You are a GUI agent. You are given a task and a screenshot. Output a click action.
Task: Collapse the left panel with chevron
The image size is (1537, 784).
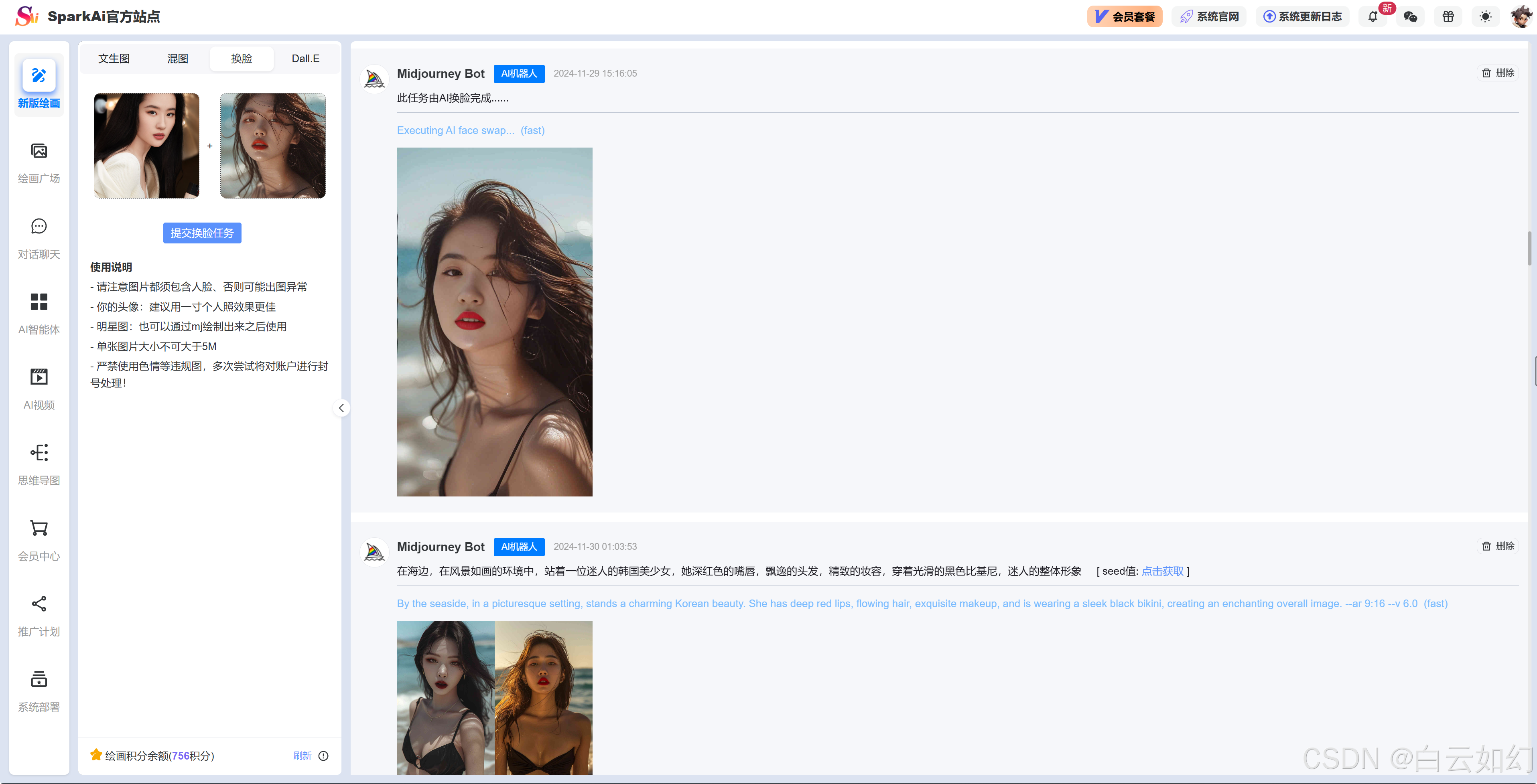coord(341,408)
